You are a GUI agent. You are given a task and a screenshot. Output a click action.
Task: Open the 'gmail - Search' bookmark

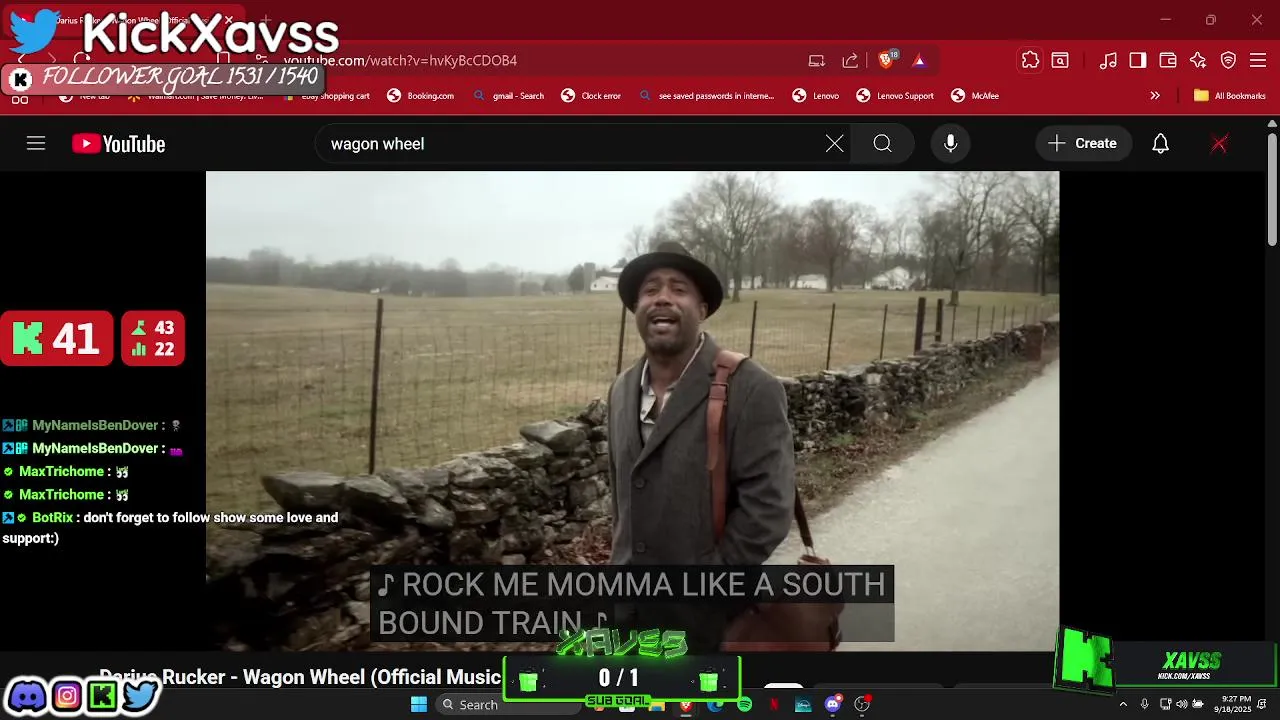click(x=508, y=96)
